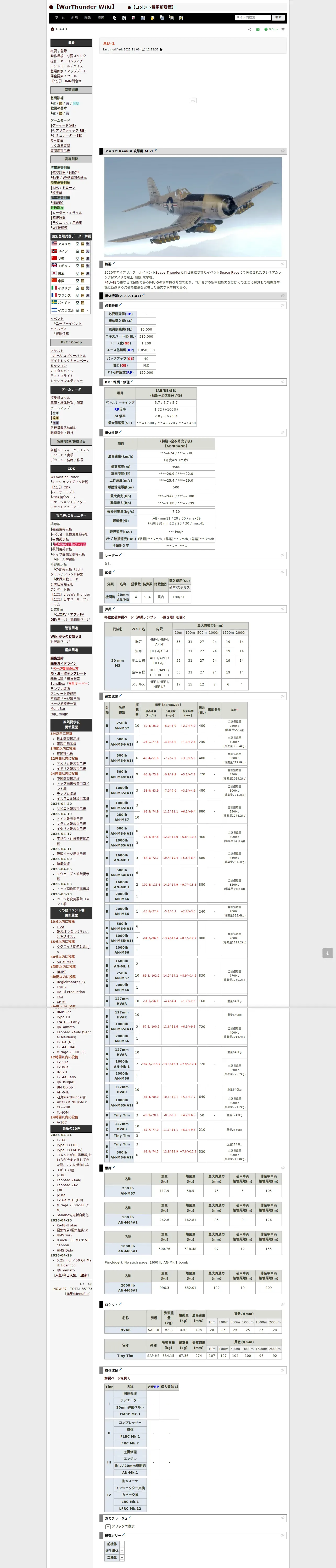Click the 検索 button
336x1568 pixels.
point(279,18)
